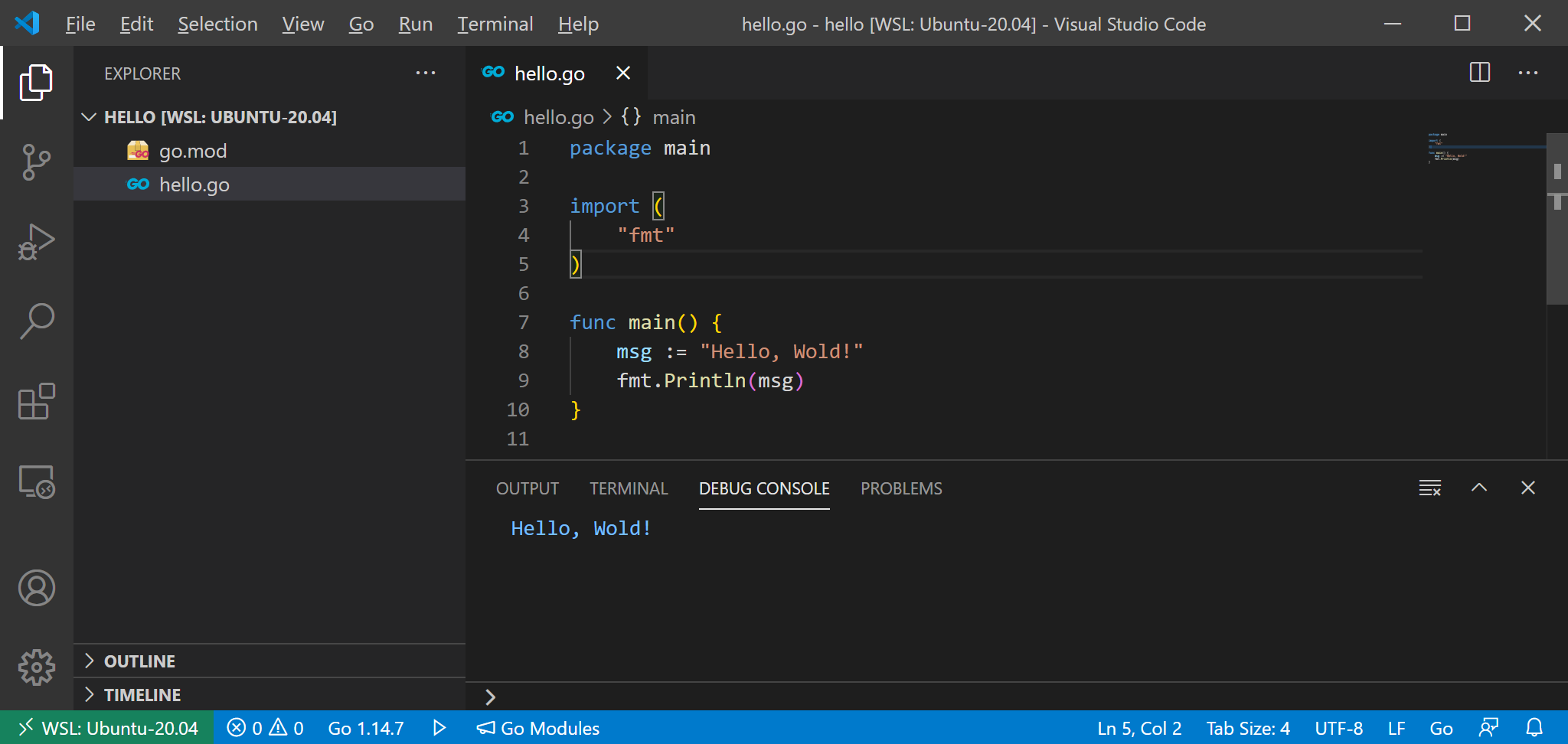Toggle the Explorer sidebar via activity bar
The image size is (1568, 744).
point(36,82)
